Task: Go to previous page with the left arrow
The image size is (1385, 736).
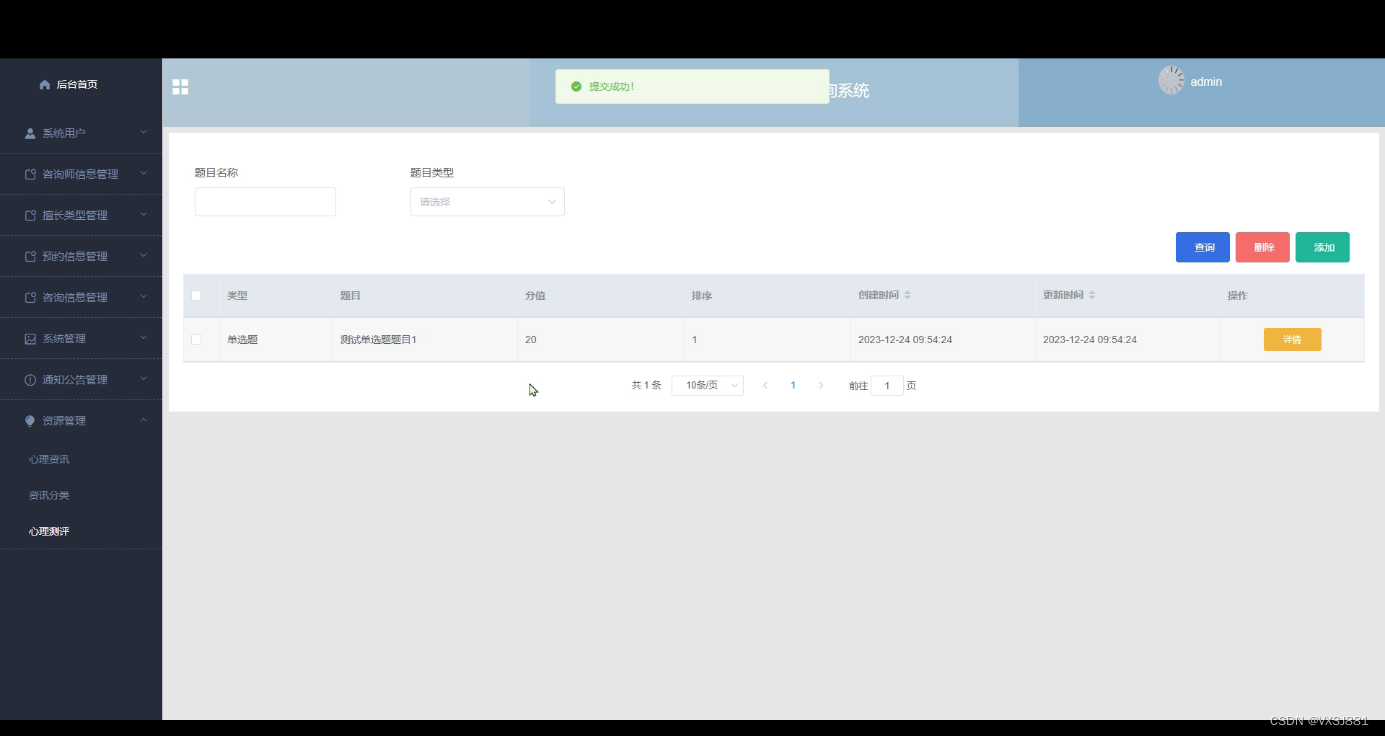Action: point(765,385)
